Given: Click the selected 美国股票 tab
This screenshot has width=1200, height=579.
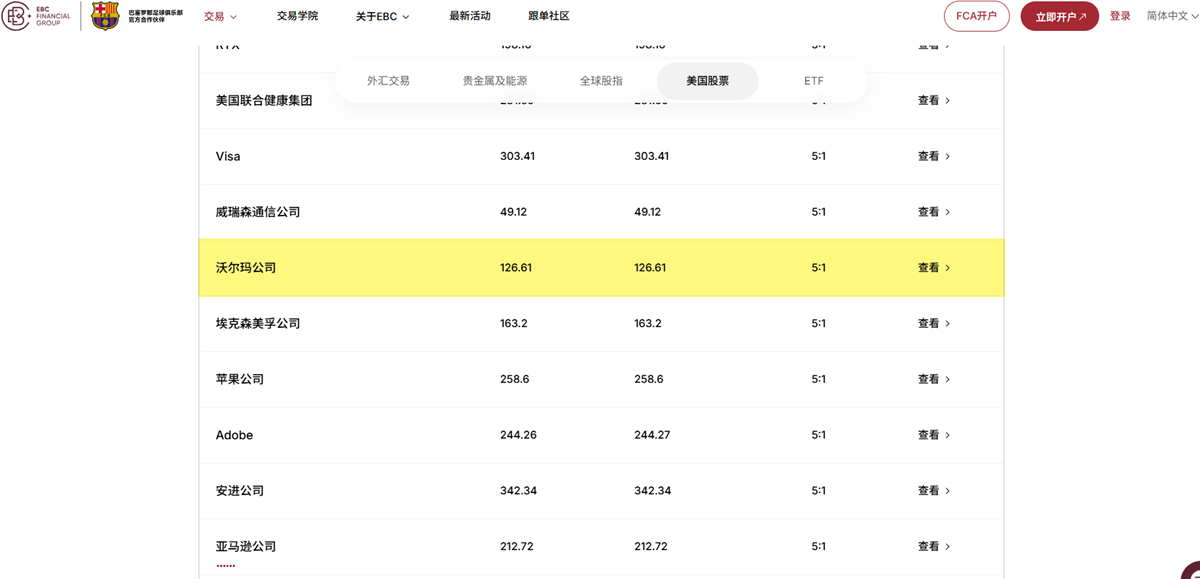Looking at the screenshot, I should [707, 80].
